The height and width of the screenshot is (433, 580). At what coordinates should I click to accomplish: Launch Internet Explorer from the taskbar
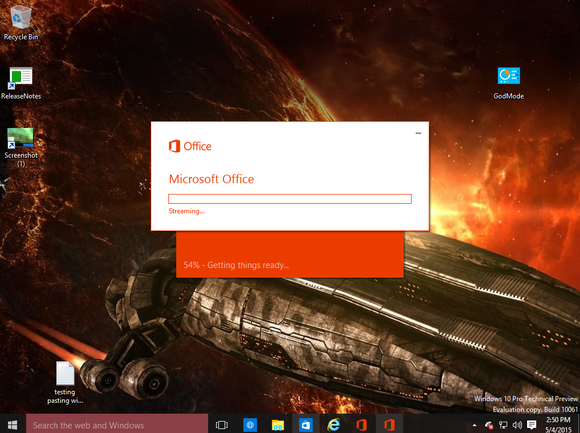click(334, 425)
